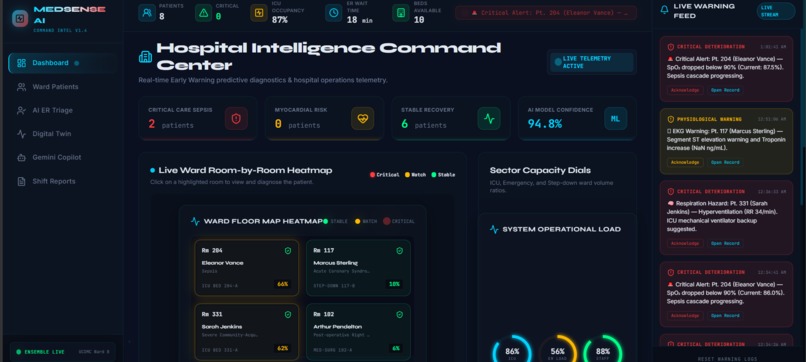This screenshot has width=806, height=362.
Task: Click the ER Wait Time clock icon
Action: [334, 13]
